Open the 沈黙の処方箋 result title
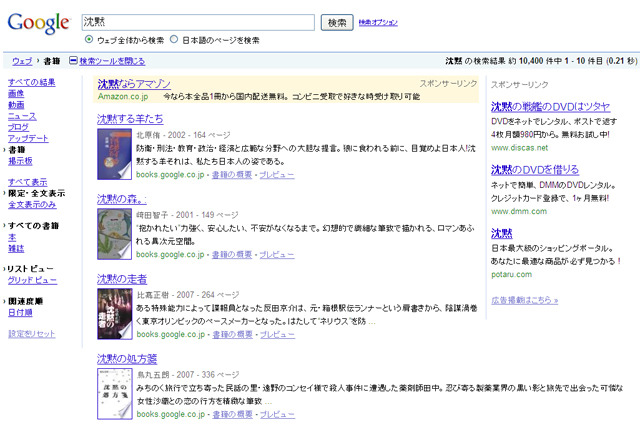The height and width of the screenshot is (425, 640). coord(127,359)
